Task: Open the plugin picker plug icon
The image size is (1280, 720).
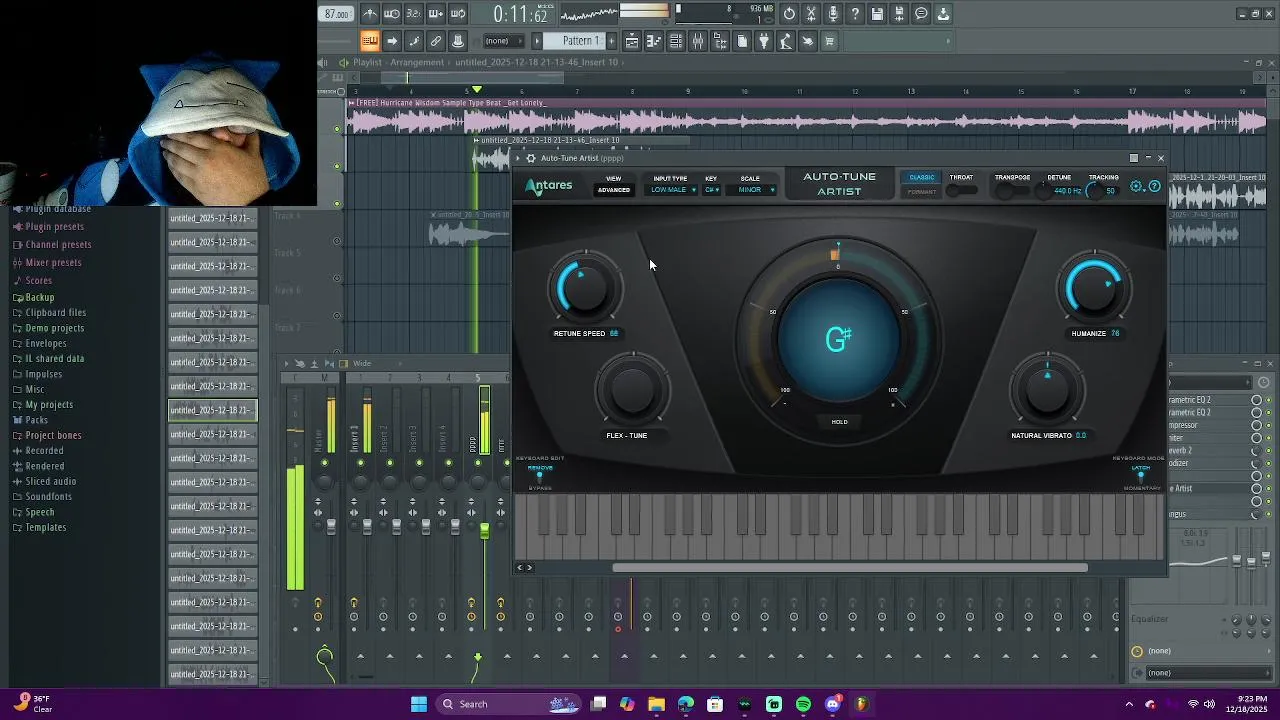Action: pyautogui.click(x=764, y=41)
